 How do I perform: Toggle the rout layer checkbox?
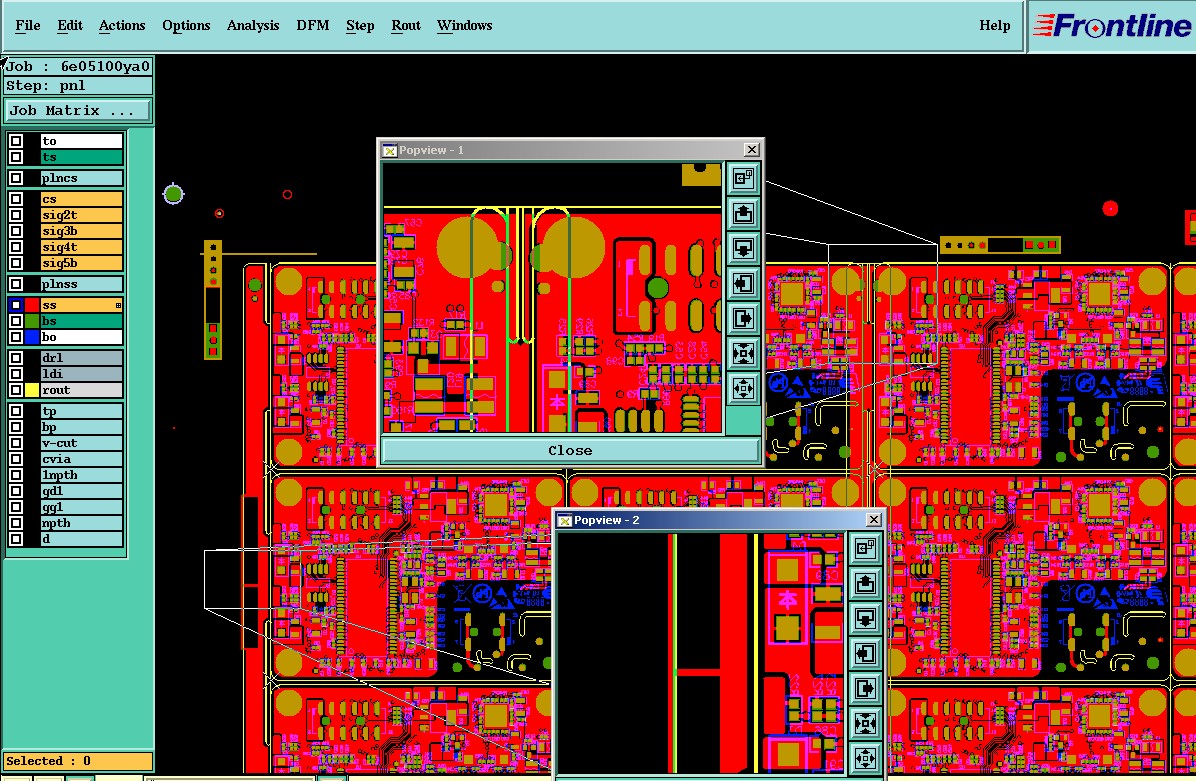click(x=16, y=390)
